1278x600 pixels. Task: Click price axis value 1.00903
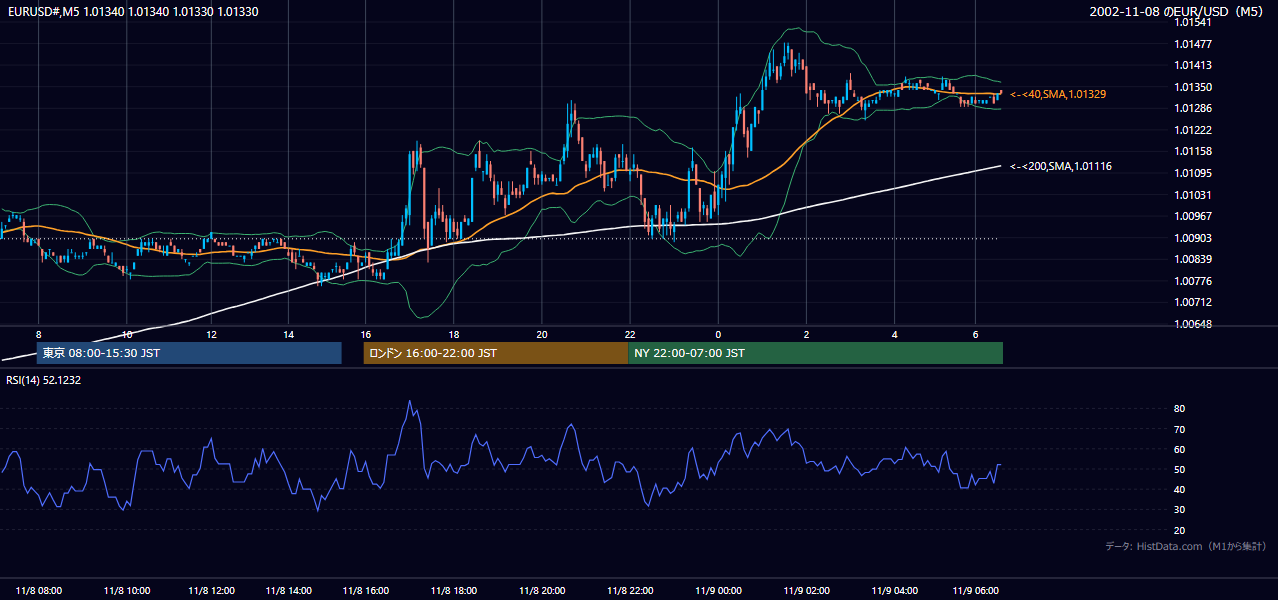tap(1194, 238)
